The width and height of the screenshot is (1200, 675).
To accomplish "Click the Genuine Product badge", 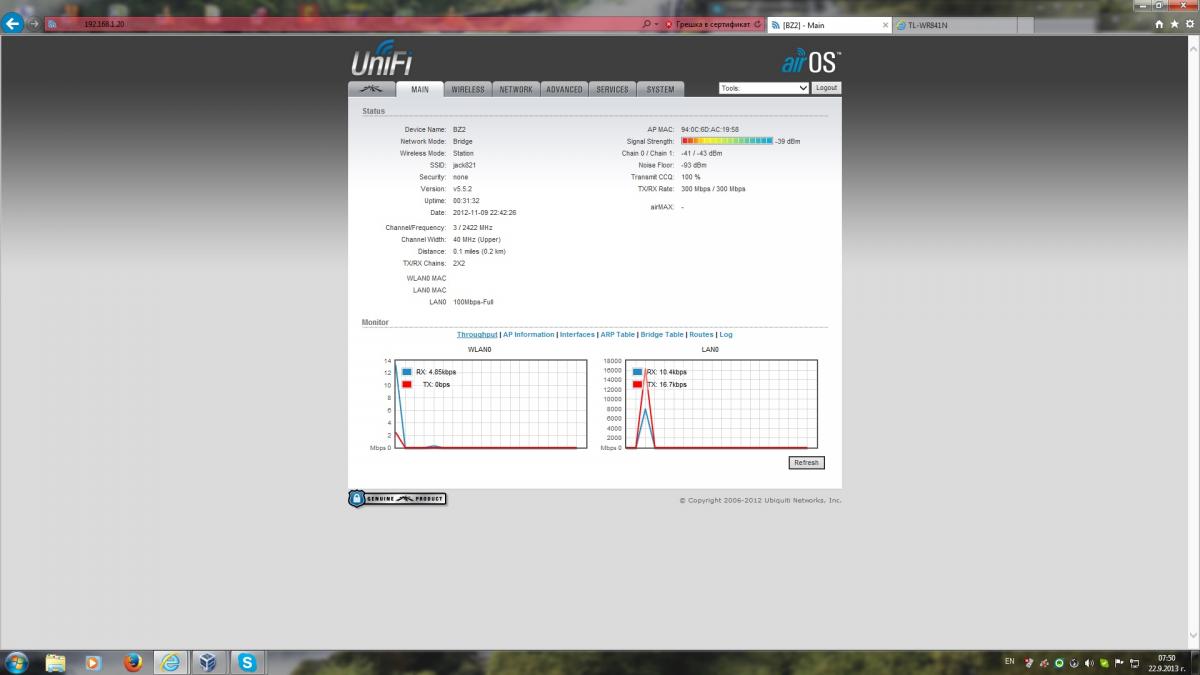I will click(397, 498).
